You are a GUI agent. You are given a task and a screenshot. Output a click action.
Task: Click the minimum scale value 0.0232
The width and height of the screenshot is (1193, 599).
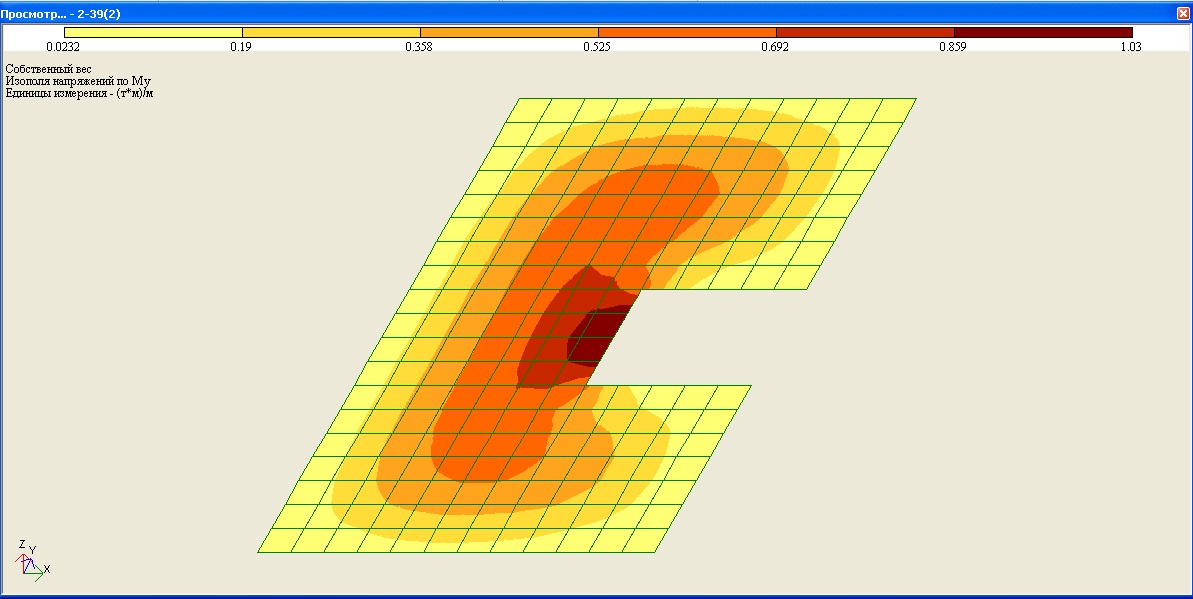point(63,46)
